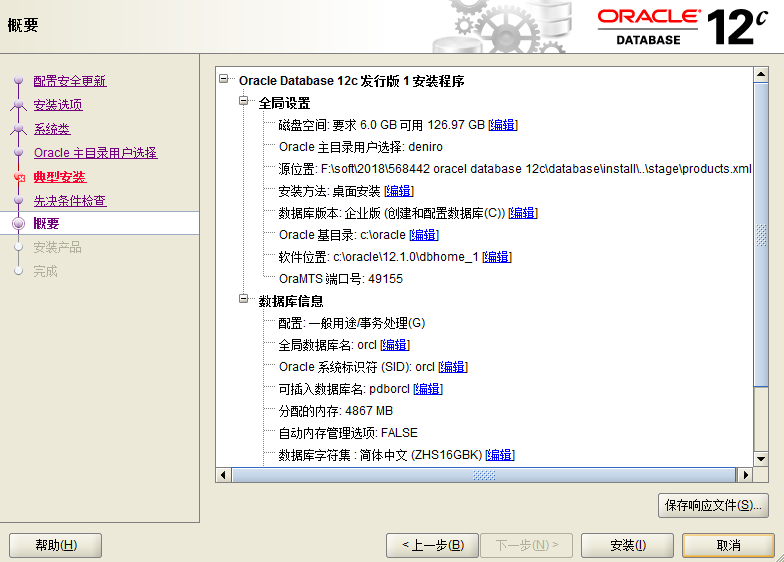The height and width of the screenshot is (562, 784).
Task: Select the Oracle Database 12c 发行版 1 安装程序 title
Action: point(352,81)
